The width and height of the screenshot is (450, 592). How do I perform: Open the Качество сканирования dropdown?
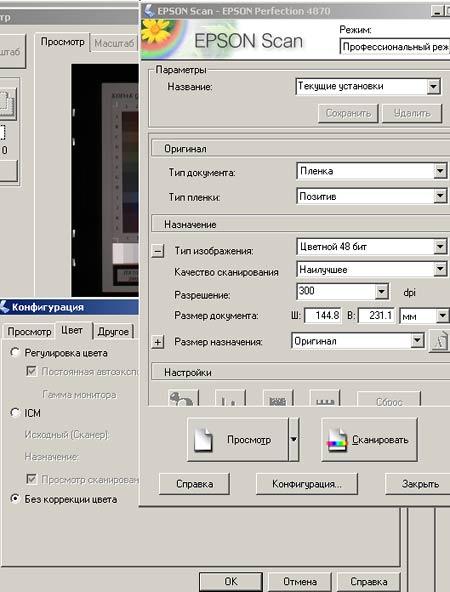440,269
